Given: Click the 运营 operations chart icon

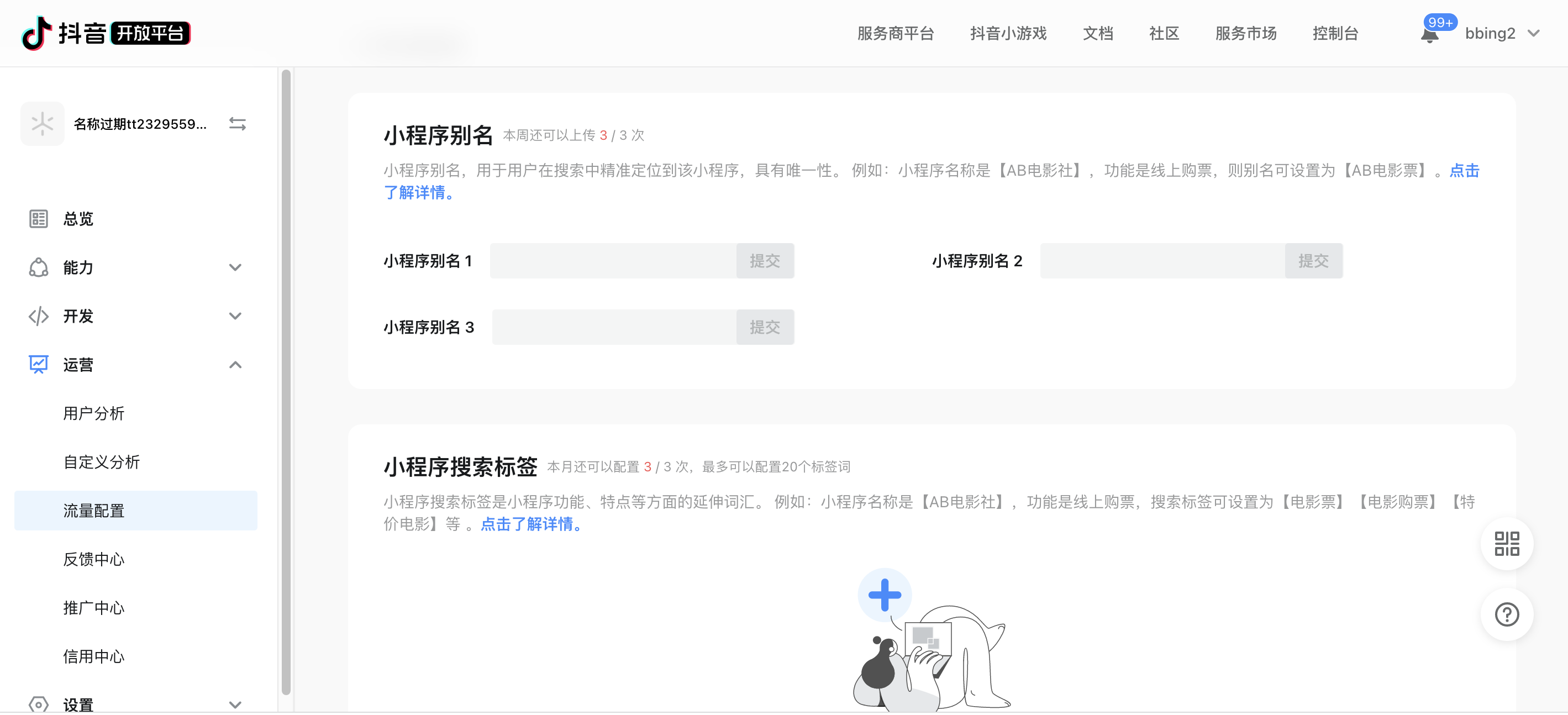Looking at the screenshot, I should coord(38,365).
